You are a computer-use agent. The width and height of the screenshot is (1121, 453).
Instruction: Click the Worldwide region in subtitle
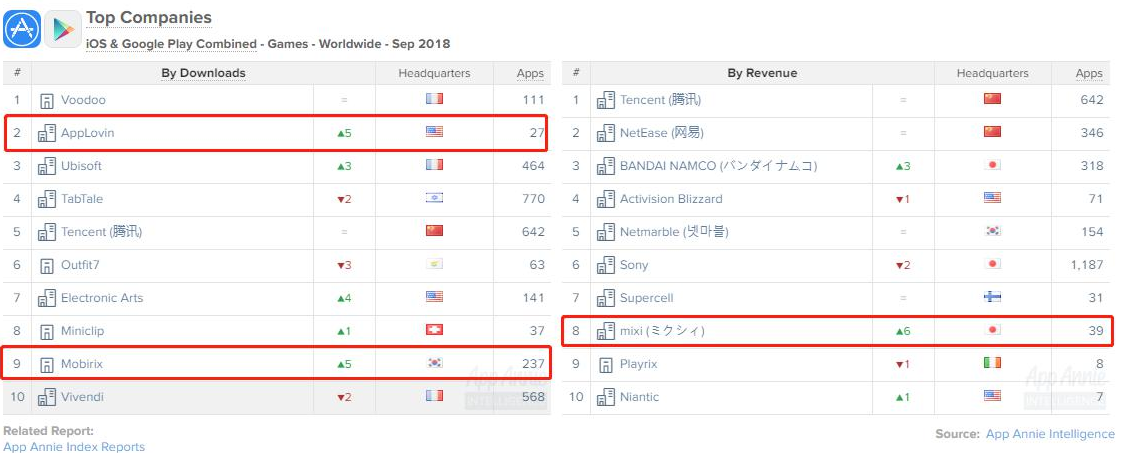pos(349,44)
